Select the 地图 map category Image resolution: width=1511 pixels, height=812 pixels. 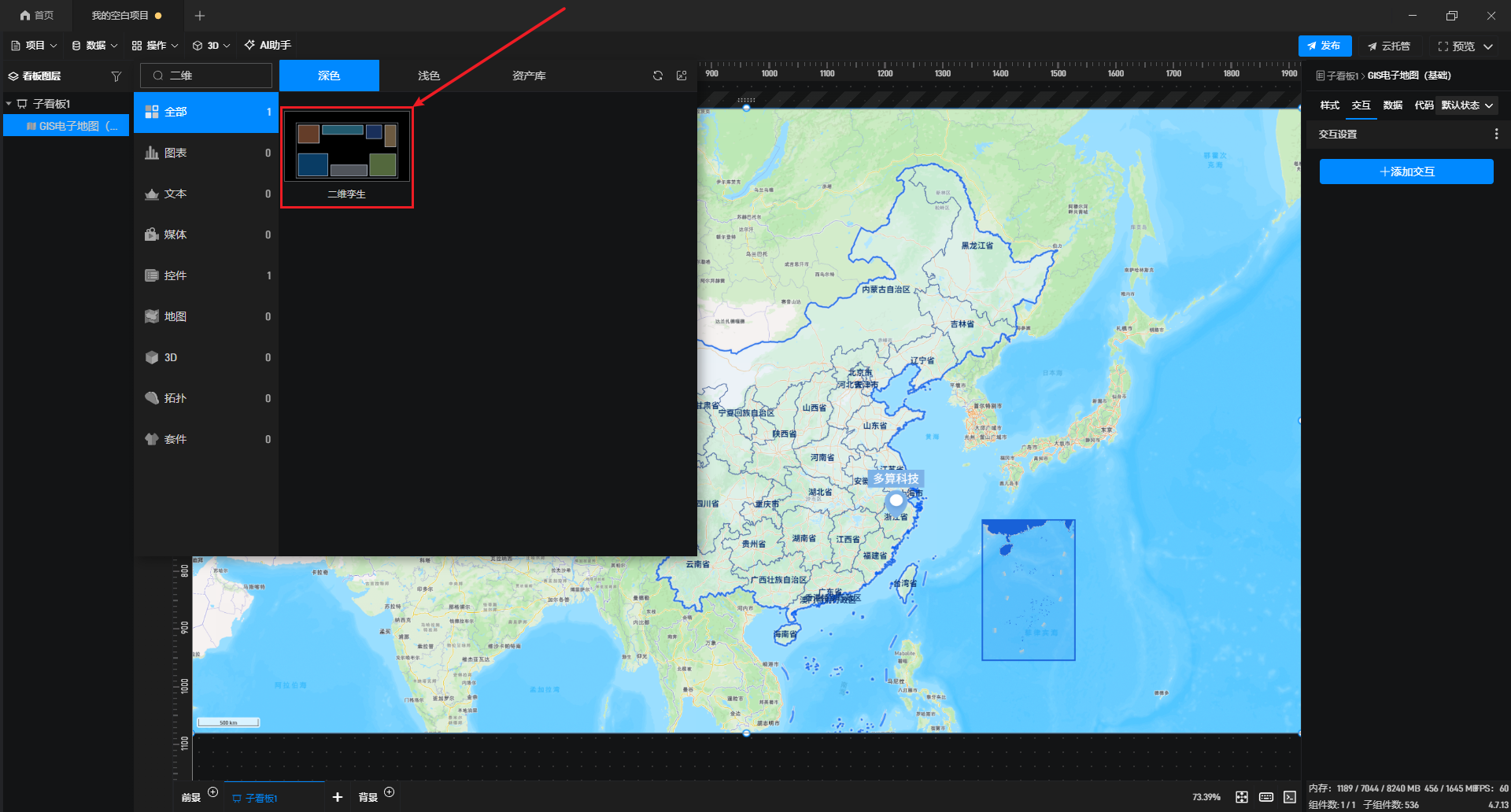[x=206, y=316]
